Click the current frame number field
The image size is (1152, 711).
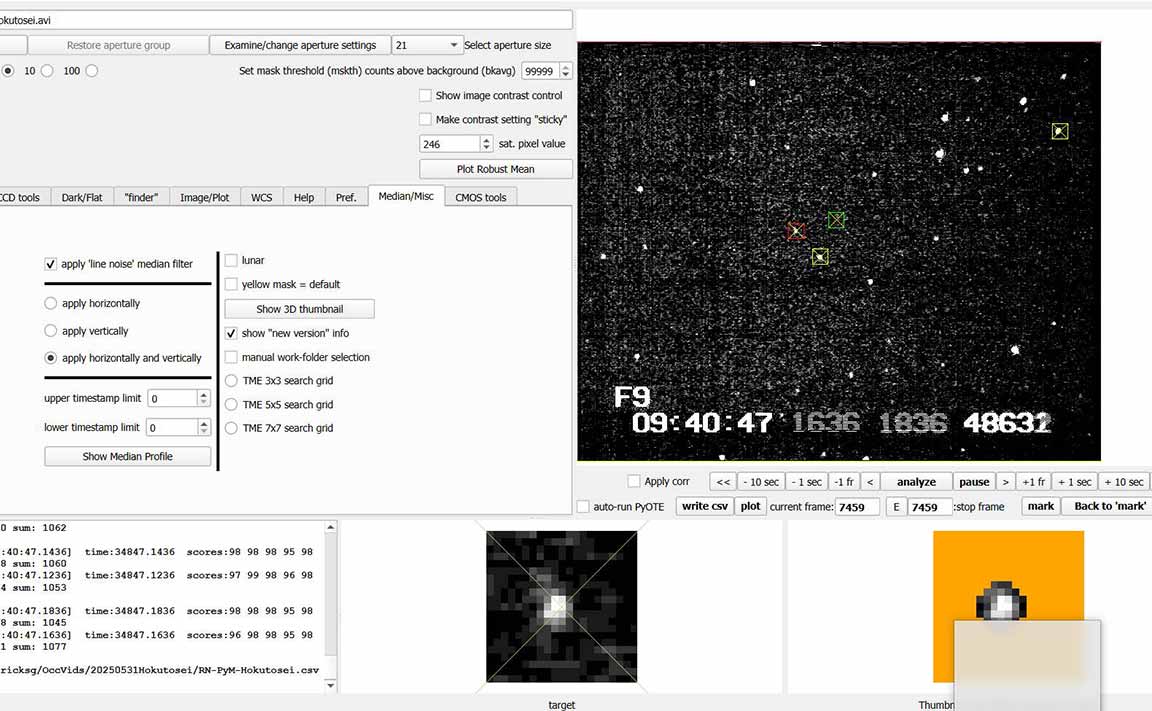[857, 507]
